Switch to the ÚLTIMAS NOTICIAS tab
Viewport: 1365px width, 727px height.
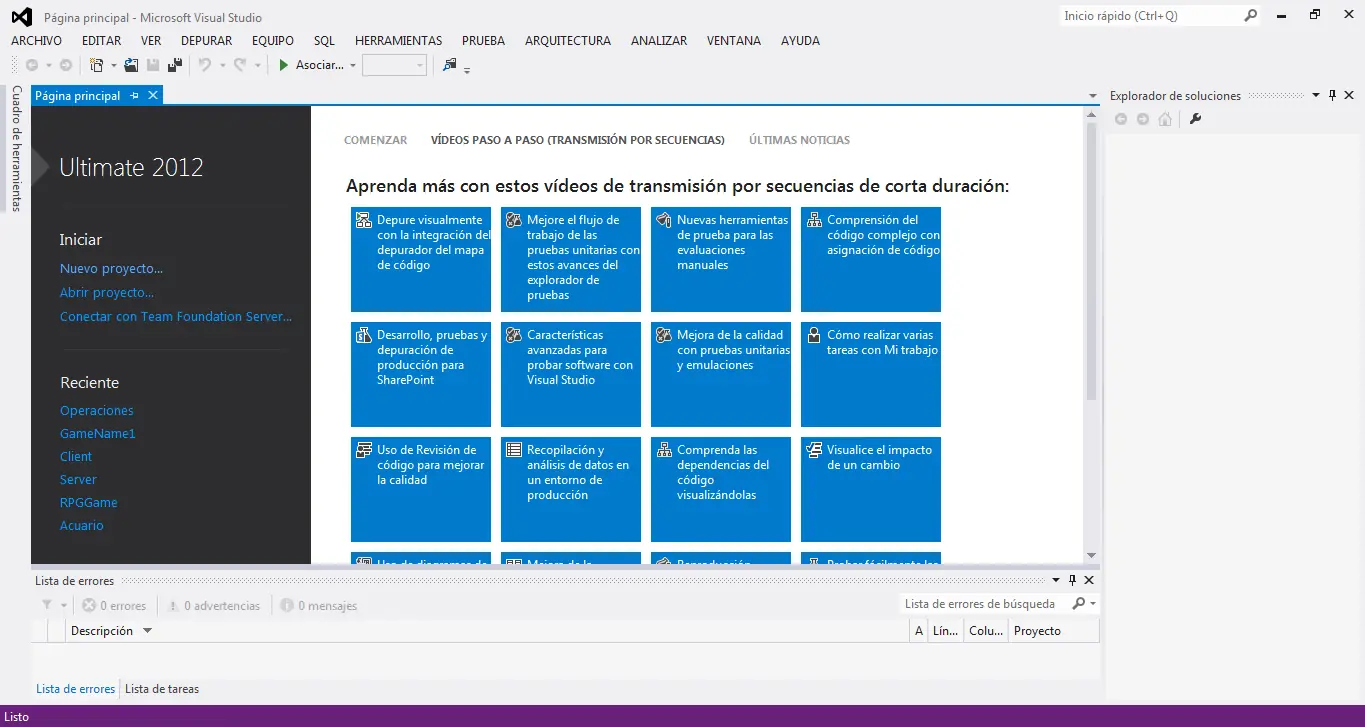[799, 140]
